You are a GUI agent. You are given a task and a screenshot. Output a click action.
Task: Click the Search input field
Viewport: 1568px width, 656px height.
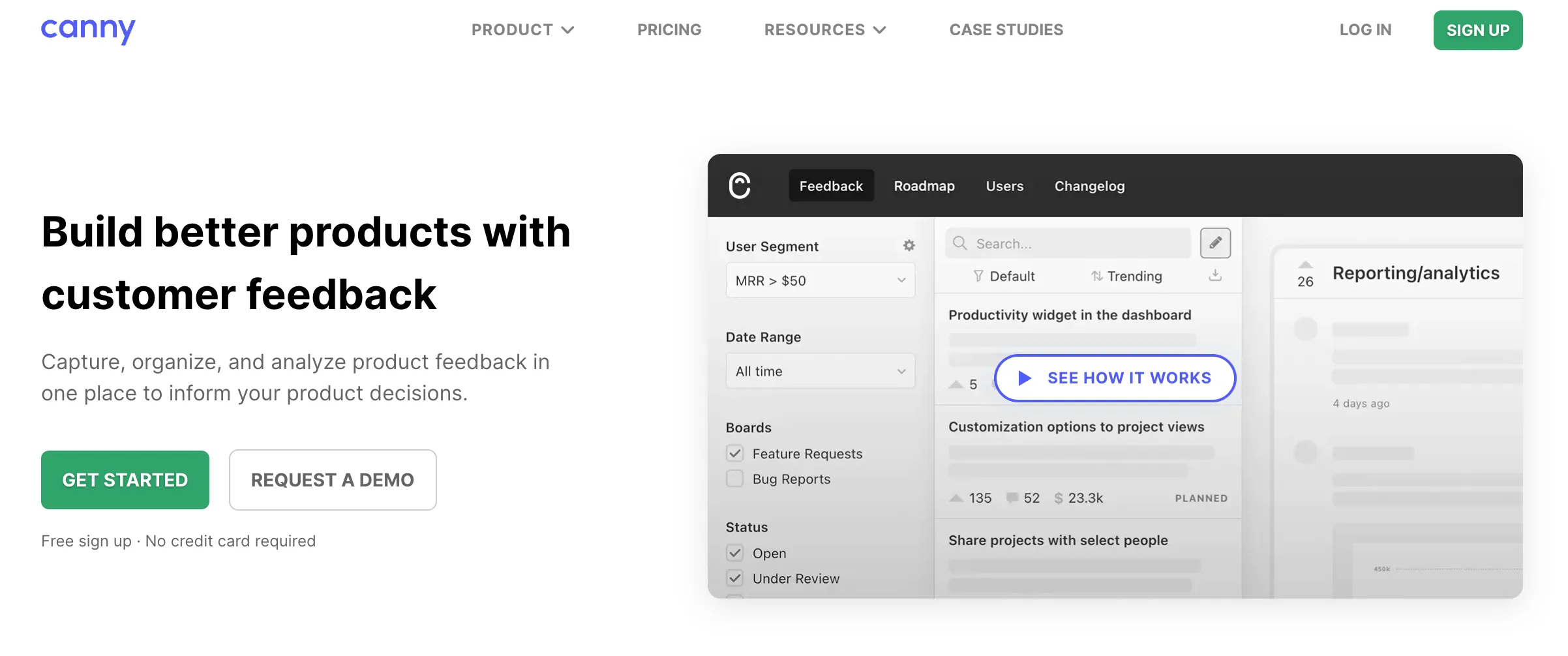[1068, 243]
